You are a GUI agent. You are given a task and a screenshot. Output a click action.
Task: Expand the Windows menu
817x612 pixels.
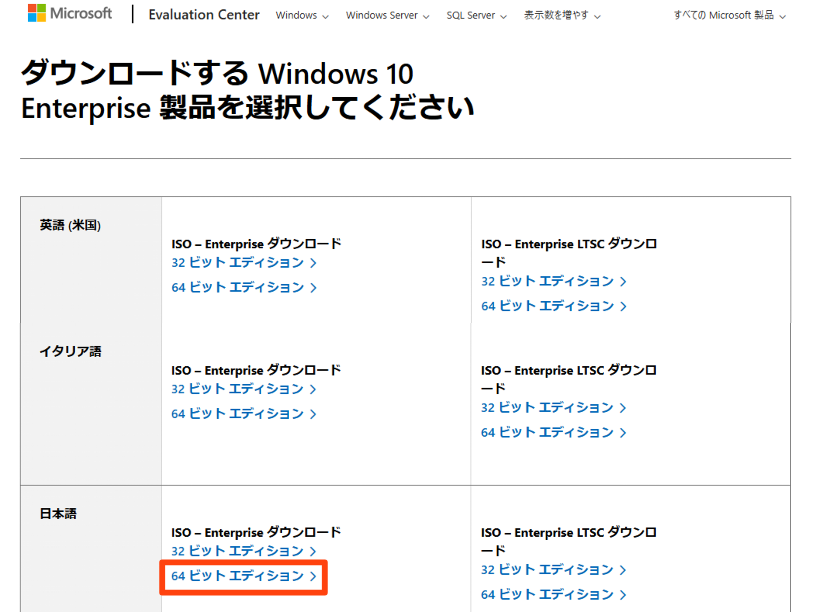[302, 16]
